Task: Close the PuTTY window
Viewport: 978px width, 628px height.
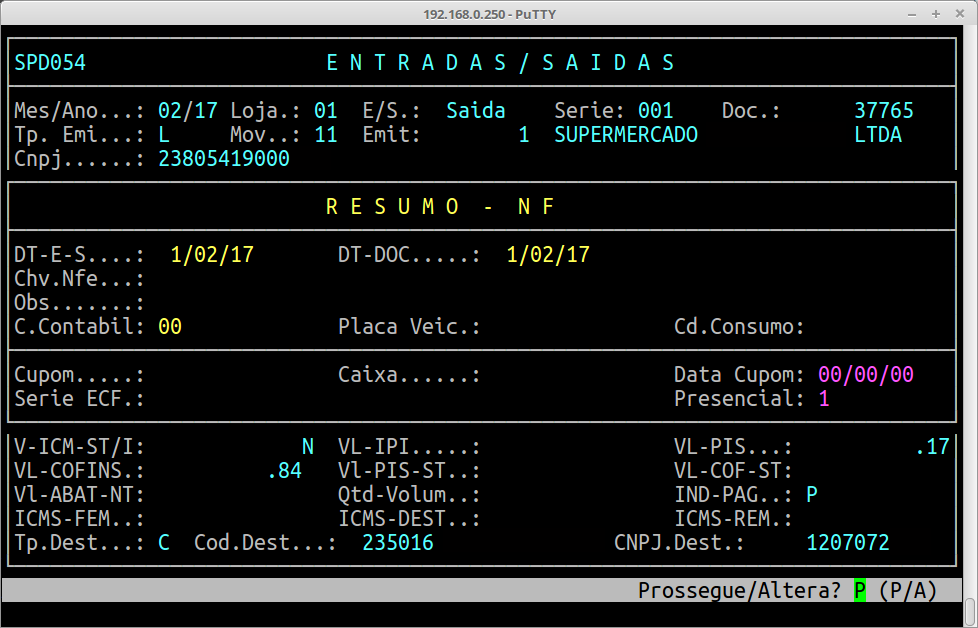Action: [958, 14]
